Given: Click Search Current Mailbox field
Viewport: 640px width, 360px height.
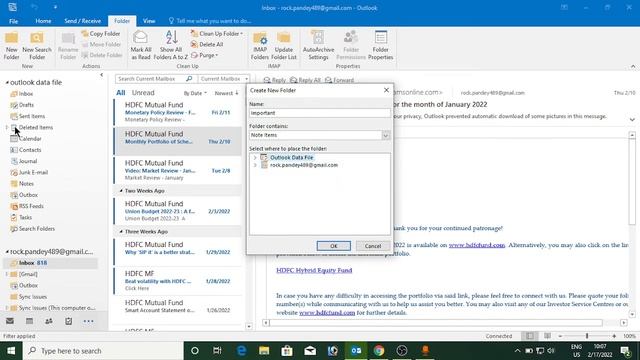Looking at the screenshot, I should click(151, 78).
